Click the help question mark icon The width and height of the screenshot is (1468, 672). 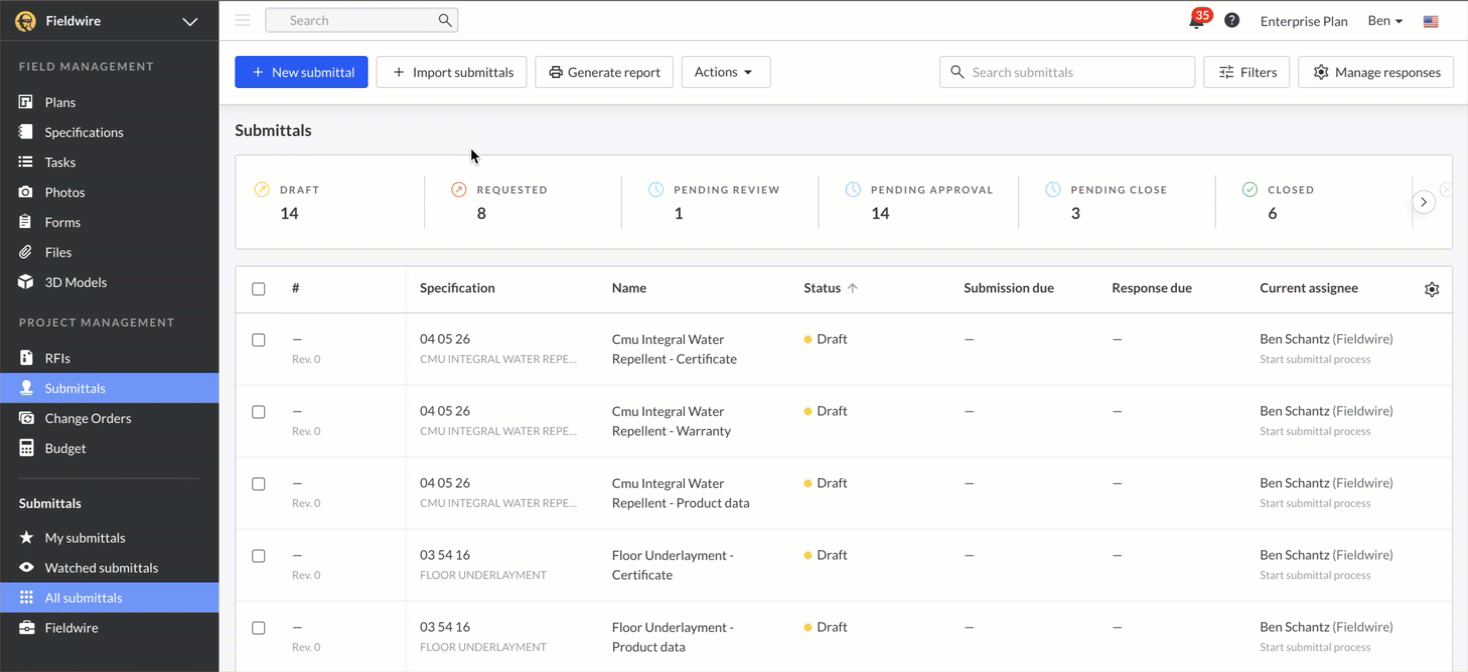[1232, 21]
